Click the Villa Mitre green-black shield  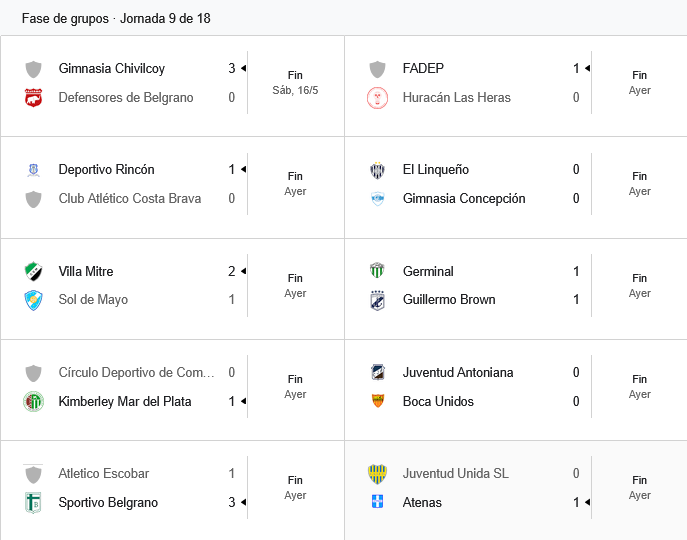[33, 271]
